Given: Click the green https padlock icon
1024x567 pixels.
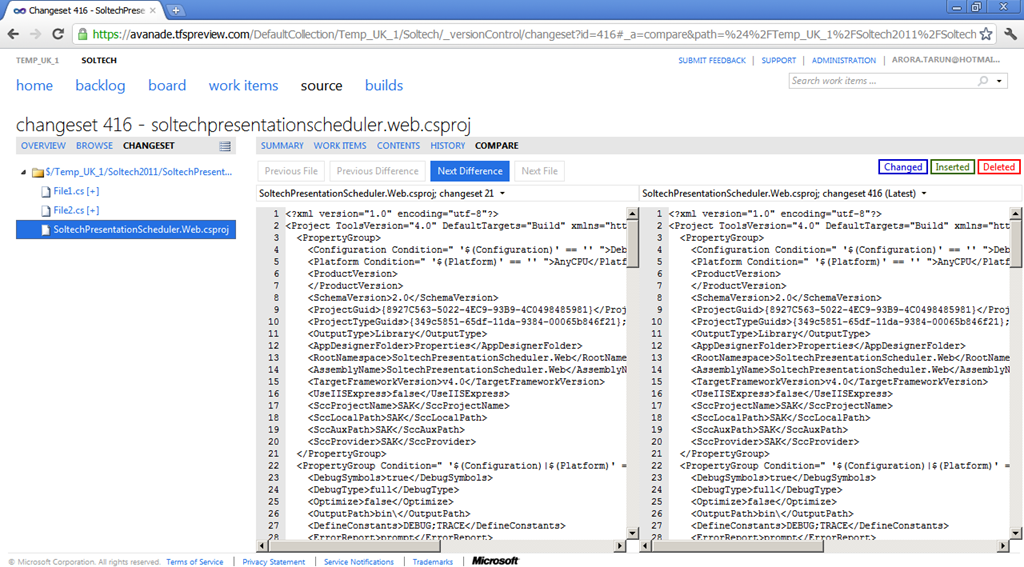Looking at the screenshot, I should tap(82, 34).
